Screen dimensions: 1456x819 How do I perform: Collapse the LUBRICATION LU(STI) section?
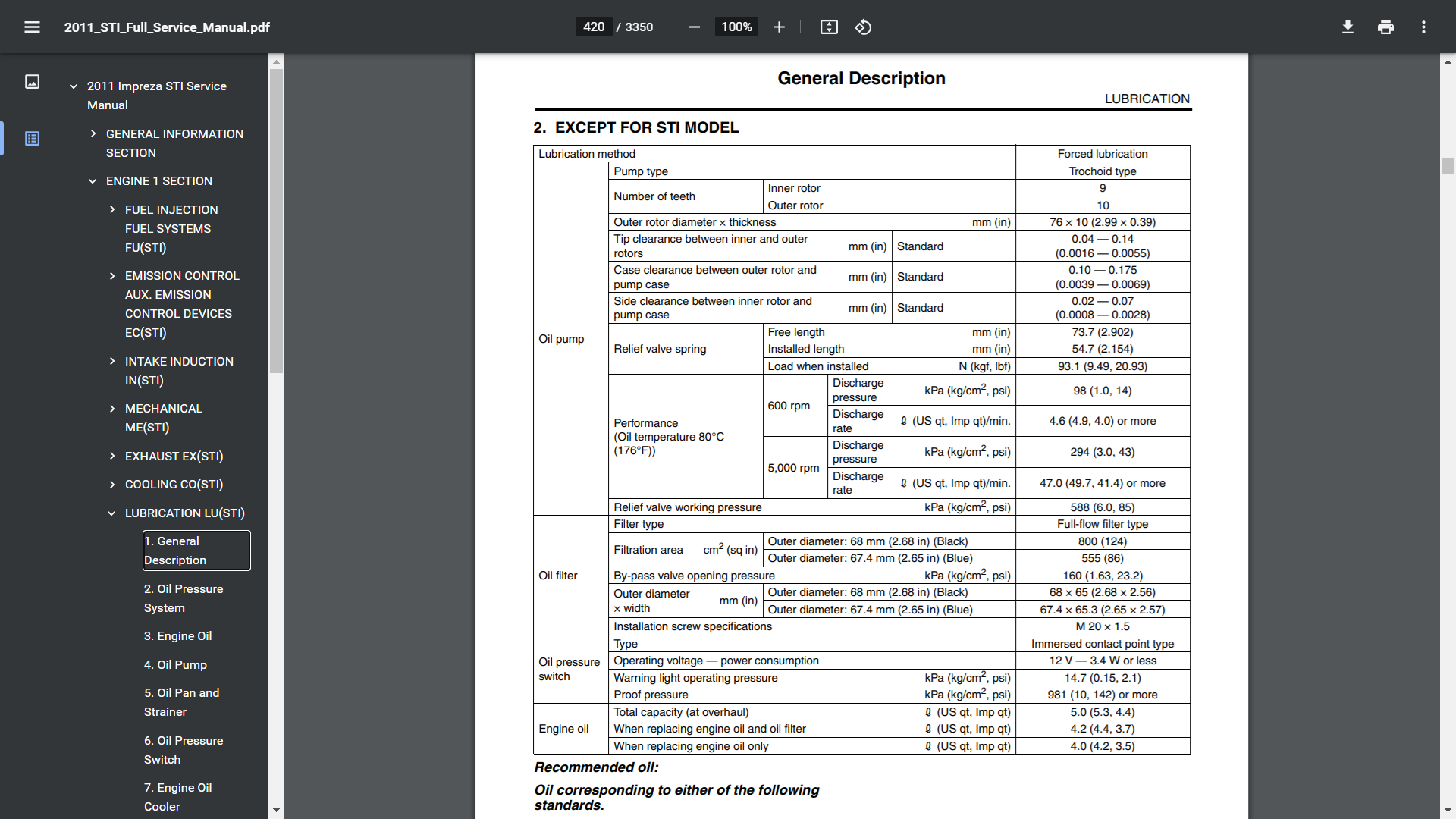point(111,513)
